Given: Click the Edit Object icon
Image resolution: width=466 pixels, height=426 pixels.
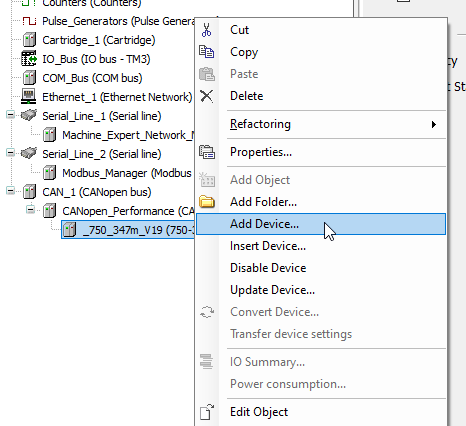Looking at the screenshot, I should (x=207, y=412).
